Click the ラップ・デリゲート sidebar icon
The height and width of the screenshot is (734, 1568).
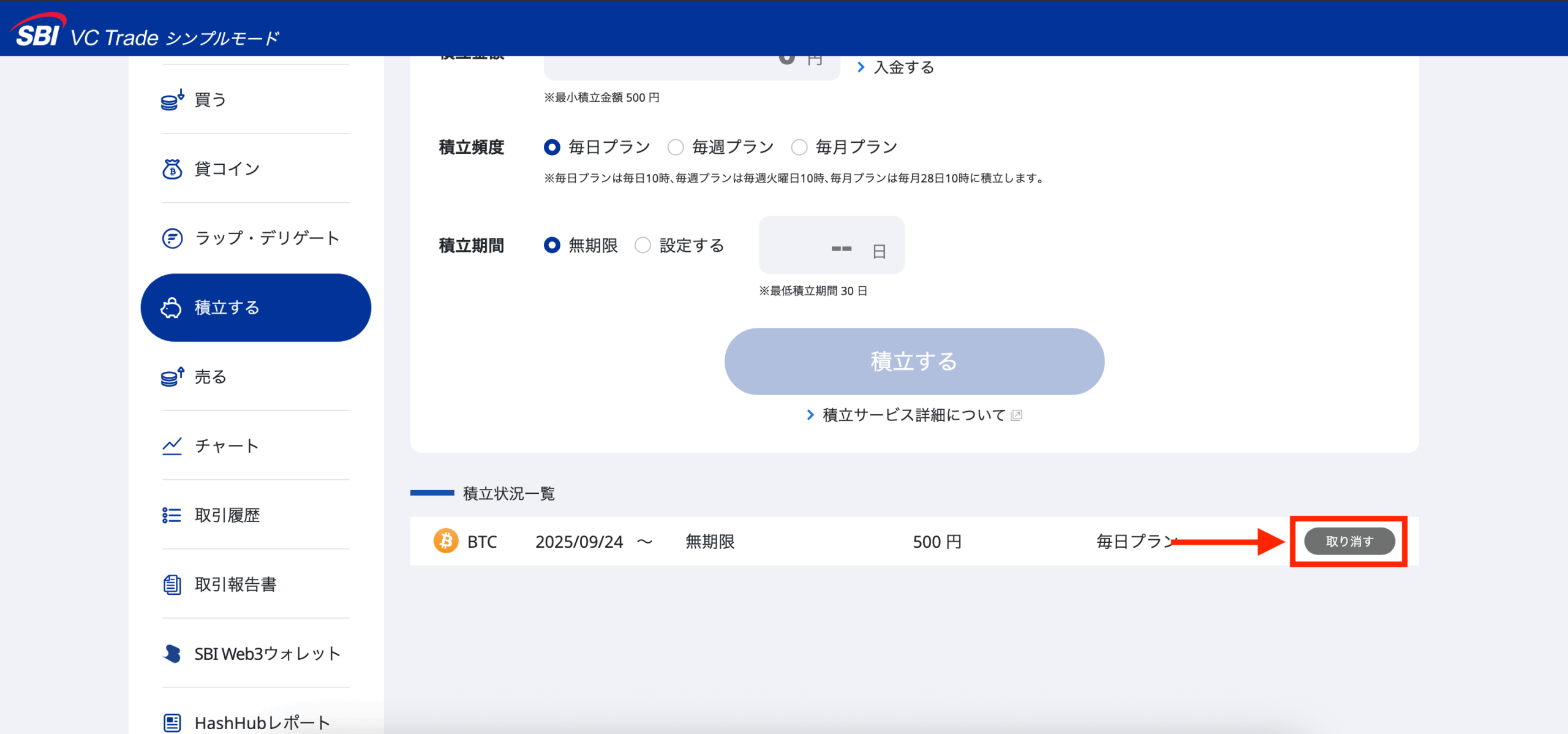[x=172, y=238]
